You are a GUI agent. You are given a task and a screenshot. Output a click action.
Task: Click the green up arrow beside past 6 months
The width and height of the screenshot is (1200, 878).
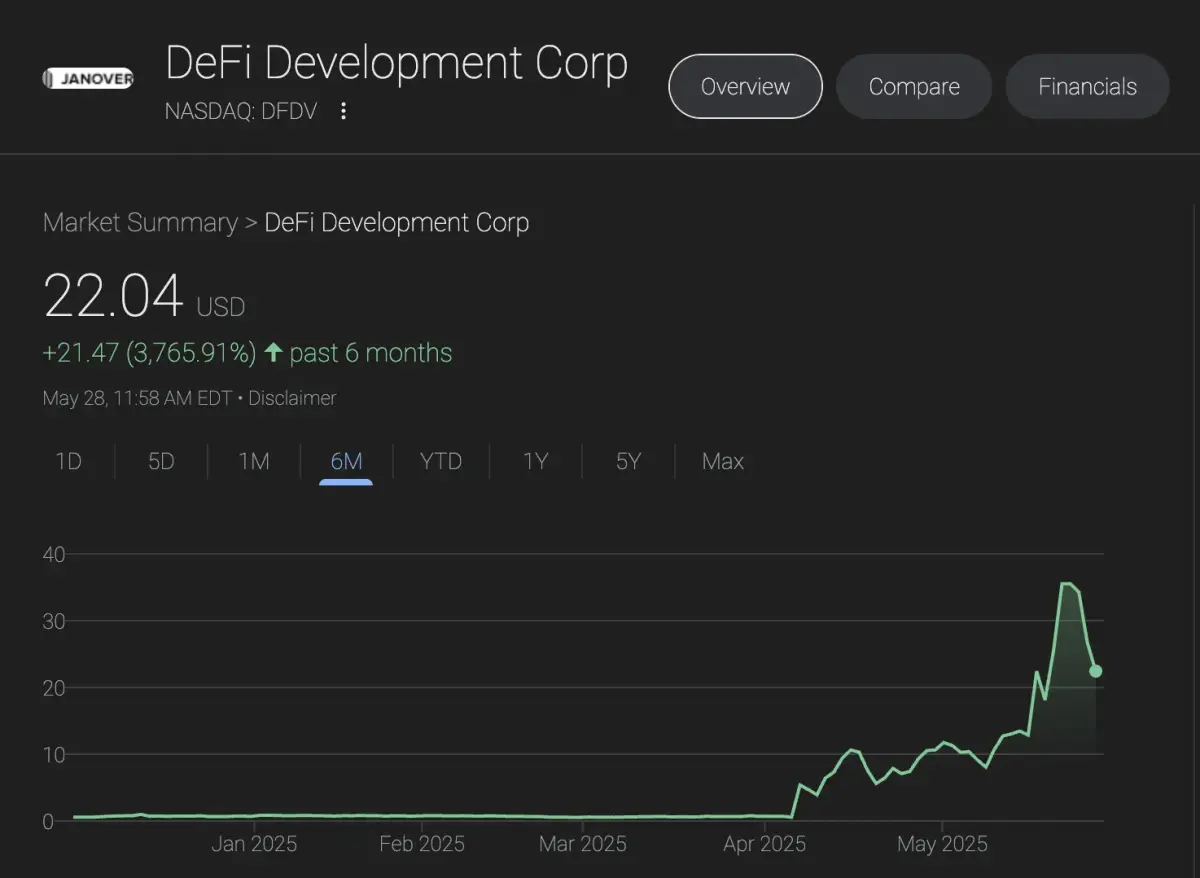tap(273, 353)
